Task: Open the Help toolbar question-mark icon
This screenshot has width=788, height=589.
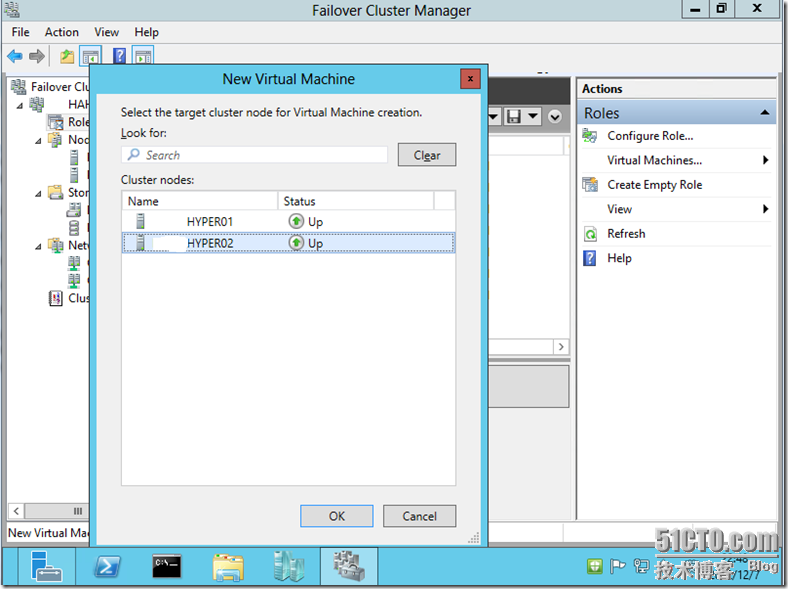Action: coord(120,56)
